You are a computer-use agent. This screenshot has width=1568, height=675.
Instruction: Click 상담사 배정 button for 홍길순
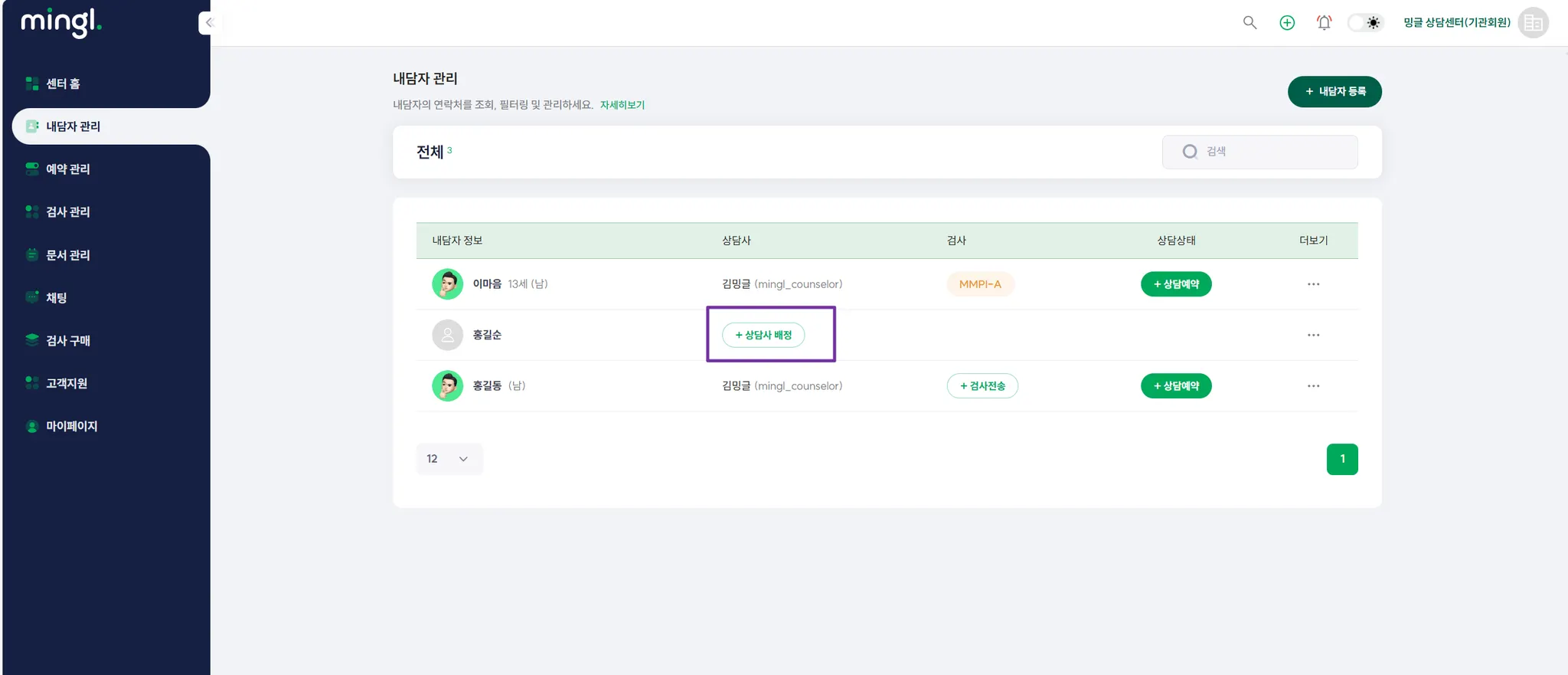tap(763, 335)
